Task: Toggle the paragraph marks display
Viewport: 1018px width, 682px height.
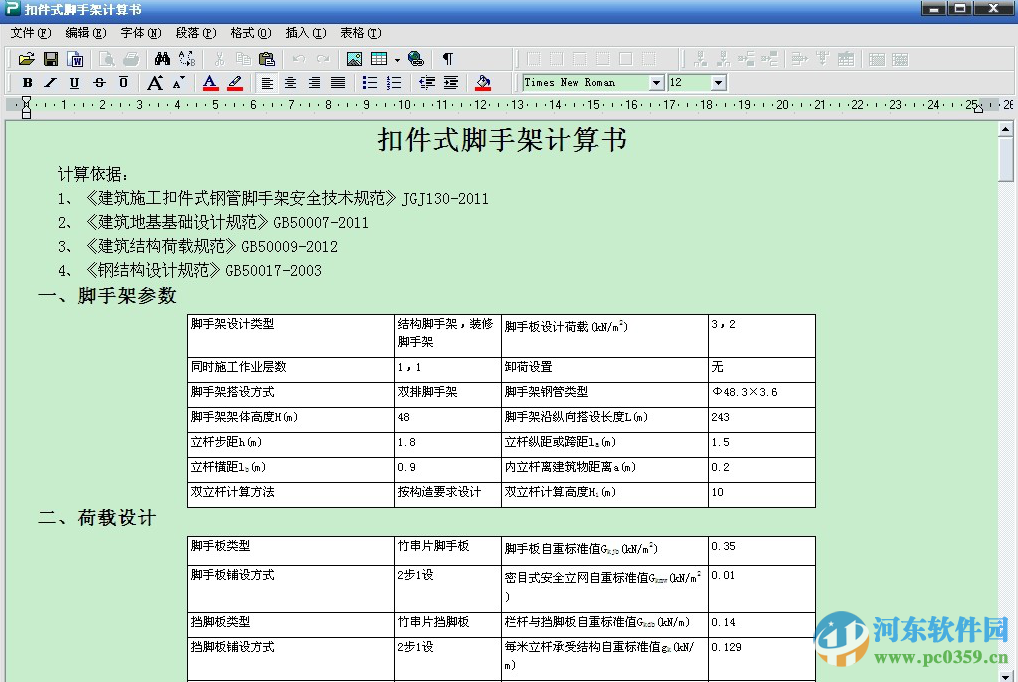Action: pos(447,58)
